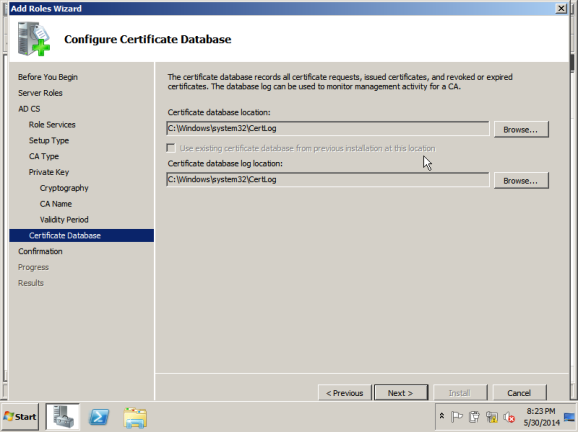Go back with the Previous button
This screenshot has height=432, width=578.
click(x=345, y=393)
